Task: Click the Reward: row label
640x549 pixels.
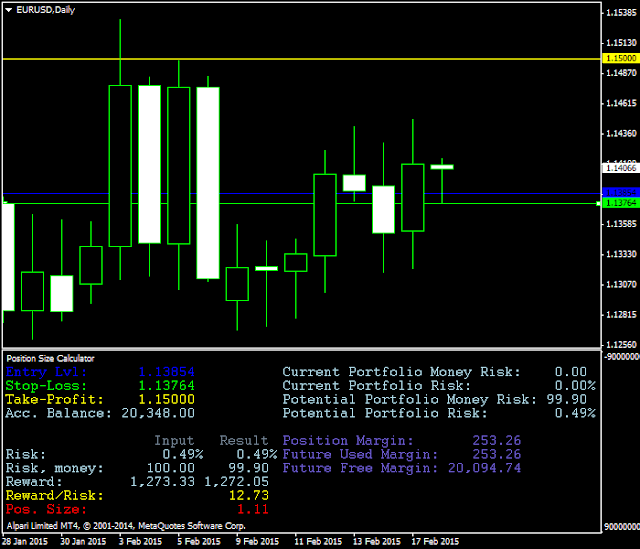Action: pos(34,482)
